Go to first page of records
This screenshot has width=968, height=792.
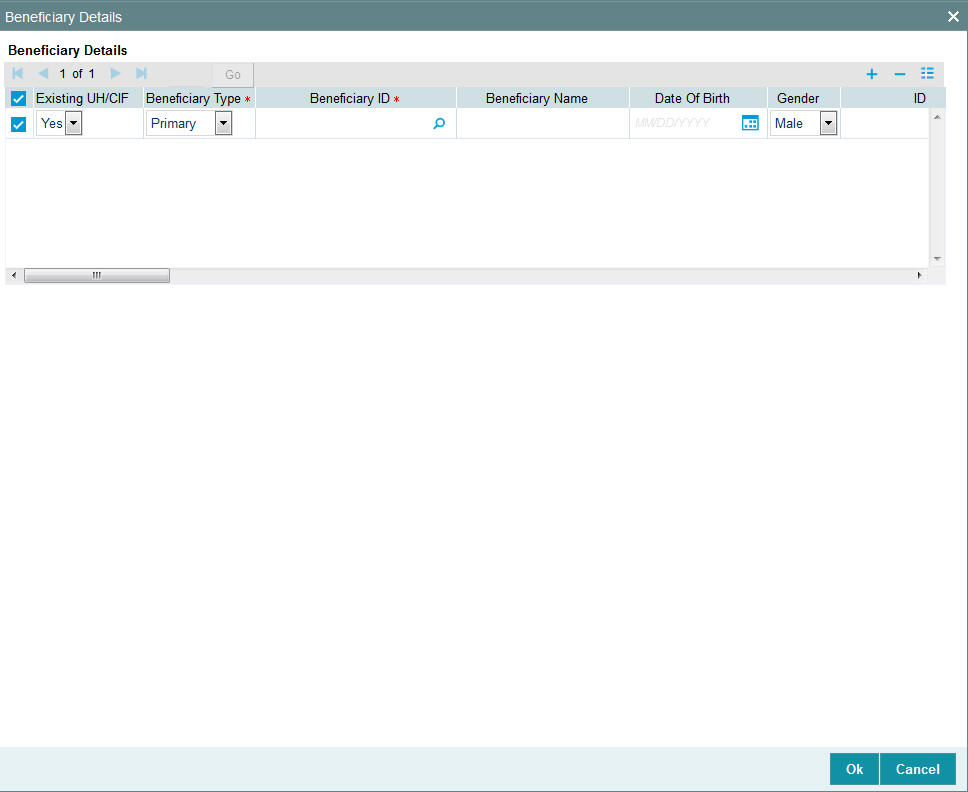(x=18, y=73)
